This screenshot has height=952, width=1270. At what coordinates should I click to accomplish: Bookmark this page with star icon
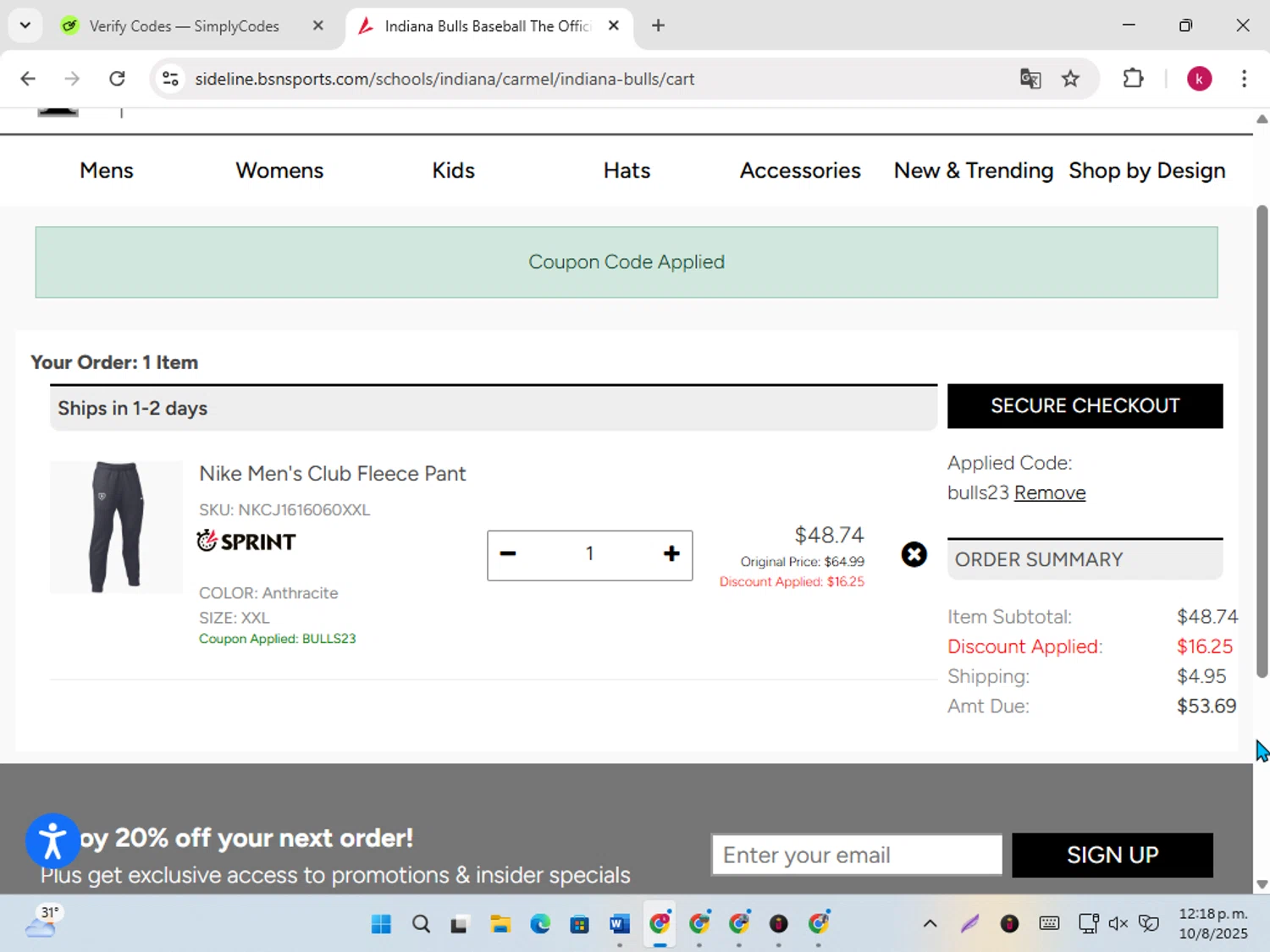pyautogui.click(x=1070, y=79)
